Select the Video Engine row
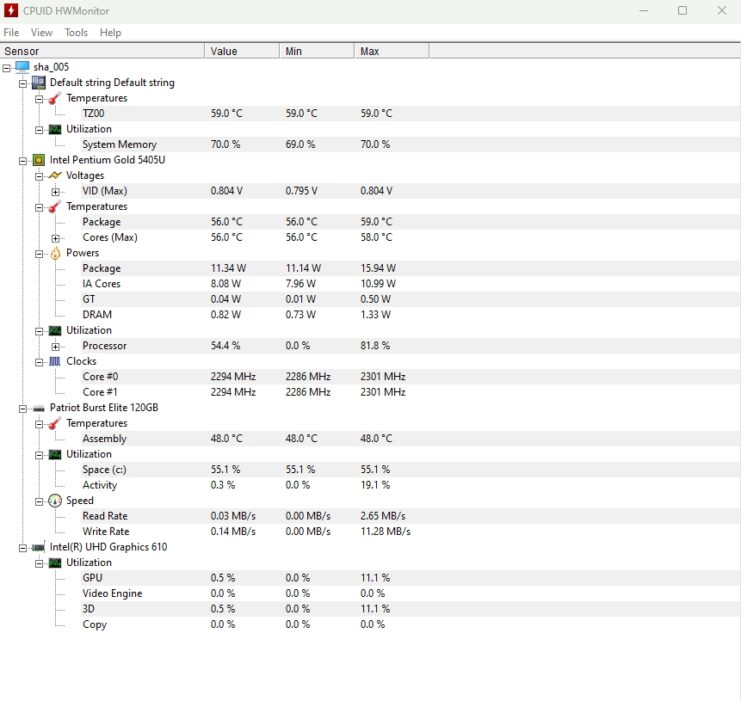741x701 pixels. point(411,594)
